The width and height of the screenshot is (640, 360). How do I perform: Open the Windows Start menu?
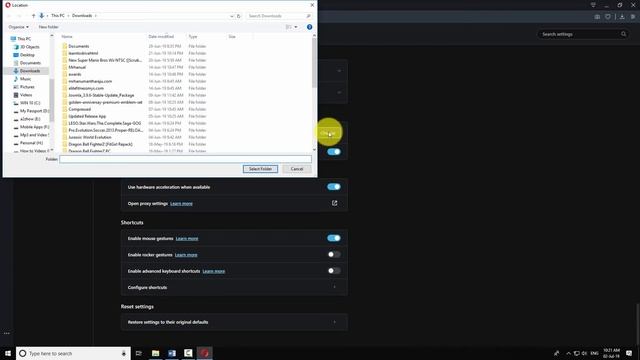click(x=8, y=353)
